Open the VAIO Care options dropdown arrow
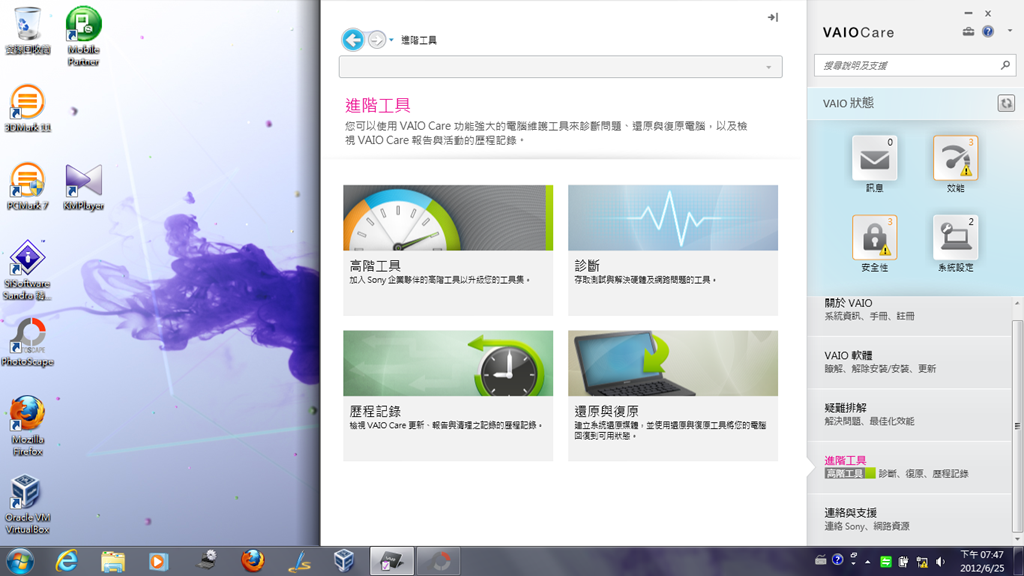The image size is (1024, 576). (x=1010, y=31)
